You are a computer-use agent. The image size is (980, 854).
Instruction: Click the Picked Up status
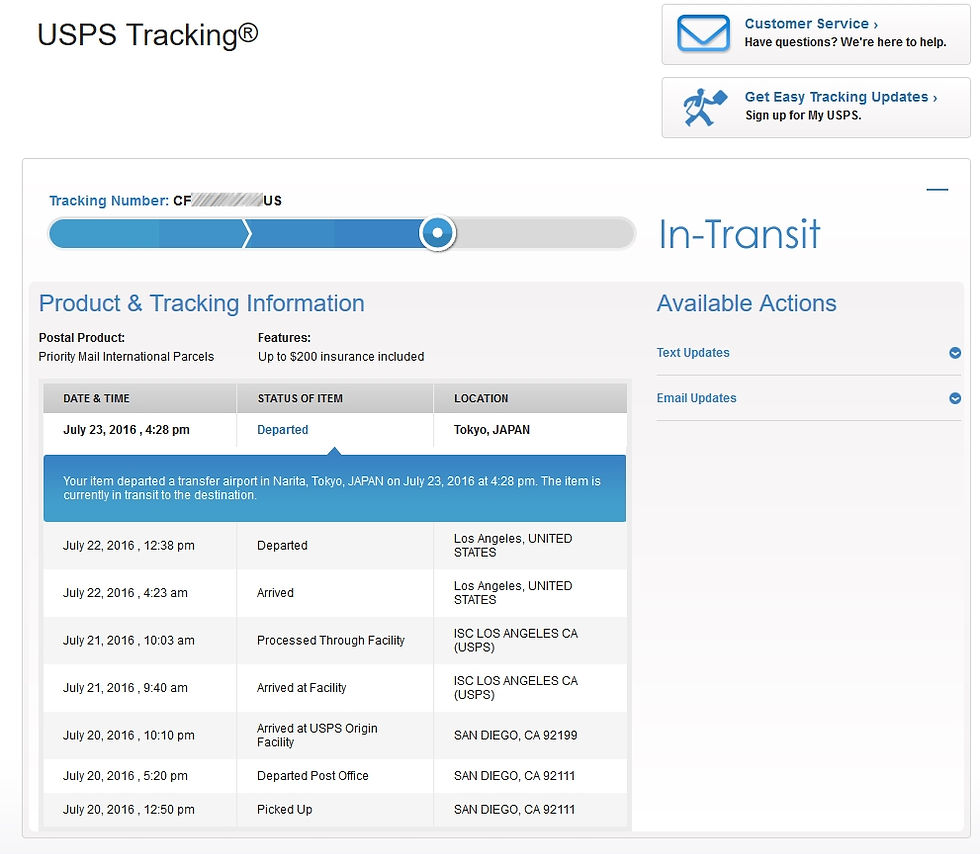tap(284, 810)
